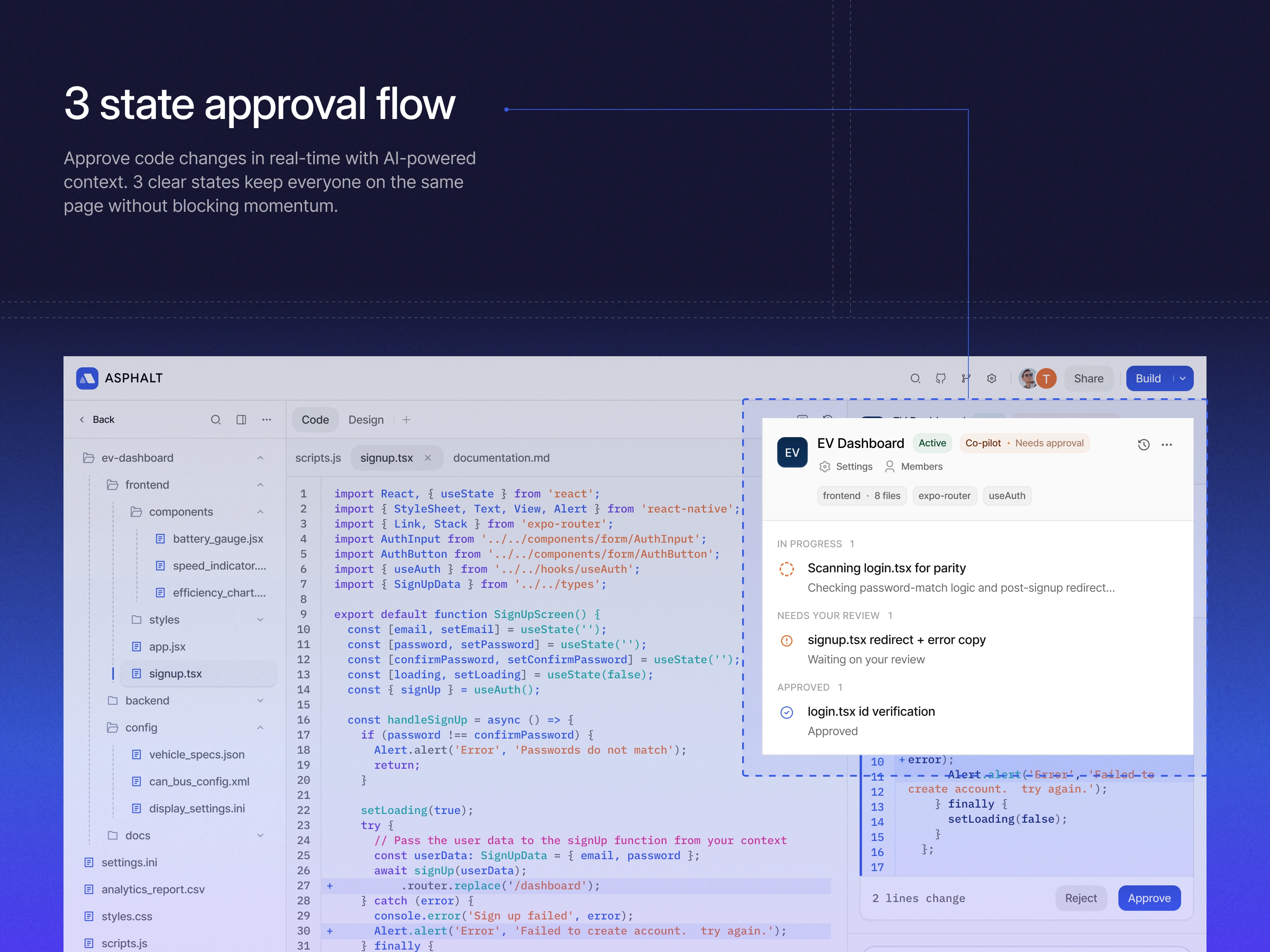
Task: Add a new view tab with plus
Action: point(406,420)
